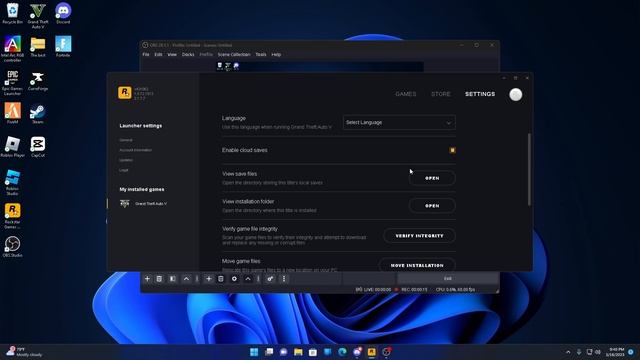Screen dimensions: 640x360
Task: Open the Rockstar Games logo in launcher header
Action: coord(125,93)
